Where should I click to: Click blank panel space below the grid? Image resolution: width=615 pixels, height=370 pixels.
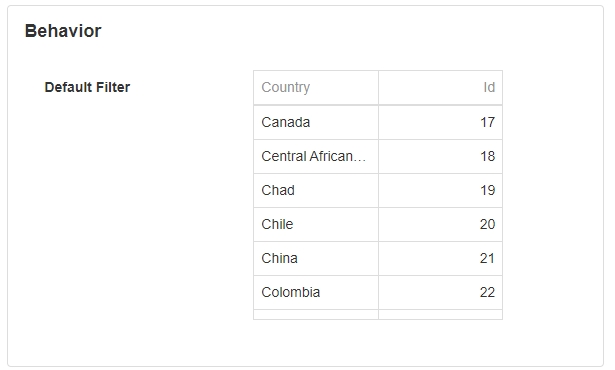378,343
